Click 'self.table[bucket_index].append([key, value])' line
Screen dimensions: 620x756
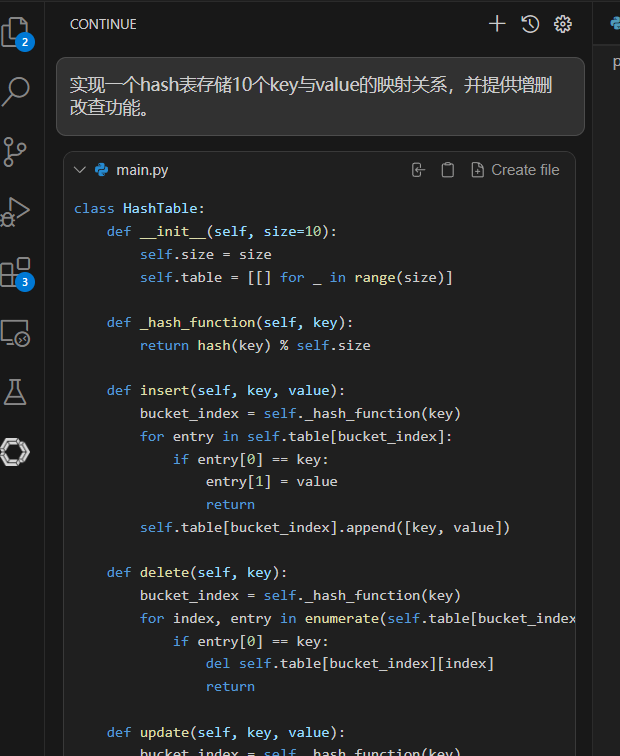pyautogui.click(x=325, y=527)
